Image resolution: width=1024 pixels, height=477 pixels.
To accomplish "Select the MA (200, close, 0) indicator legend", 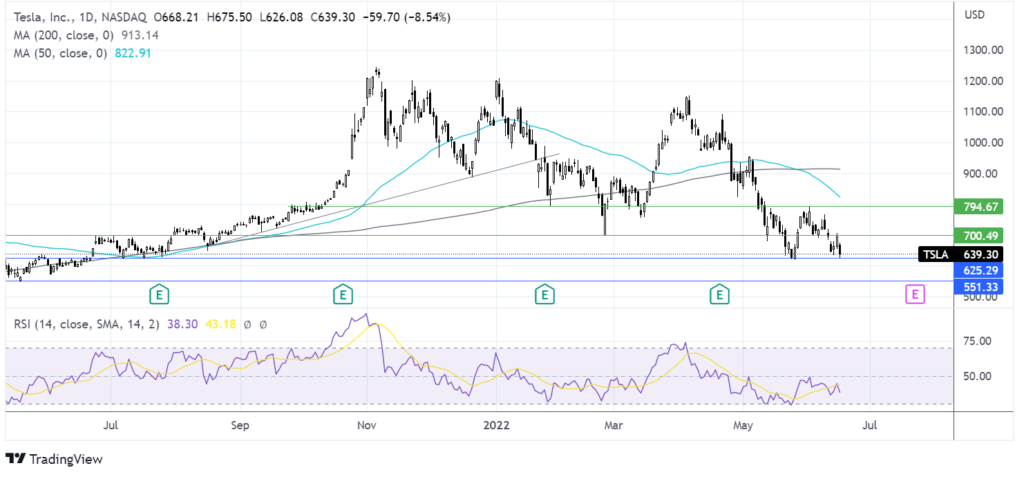I will pos(64,35).
